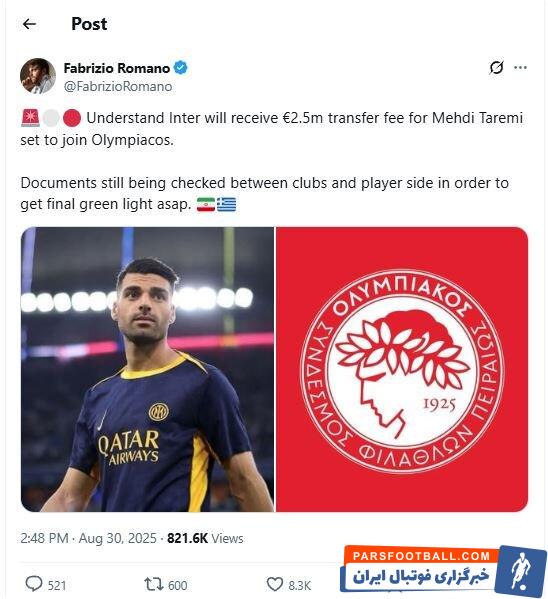Click the Grok slashed-circle icon

point(496,68)
